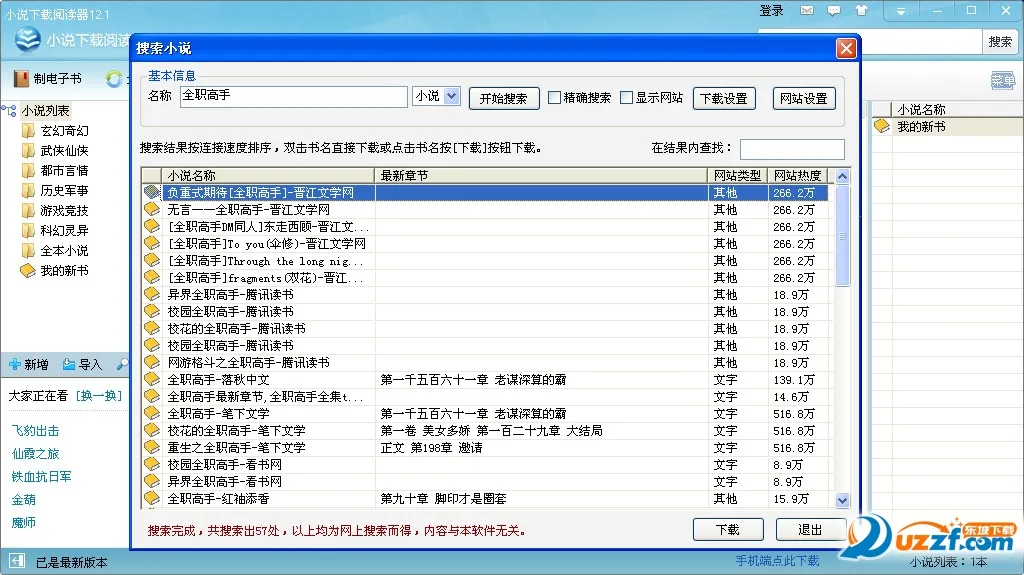
Task: Click 登录 in the title bar
Action: click(x=772, y=11)
